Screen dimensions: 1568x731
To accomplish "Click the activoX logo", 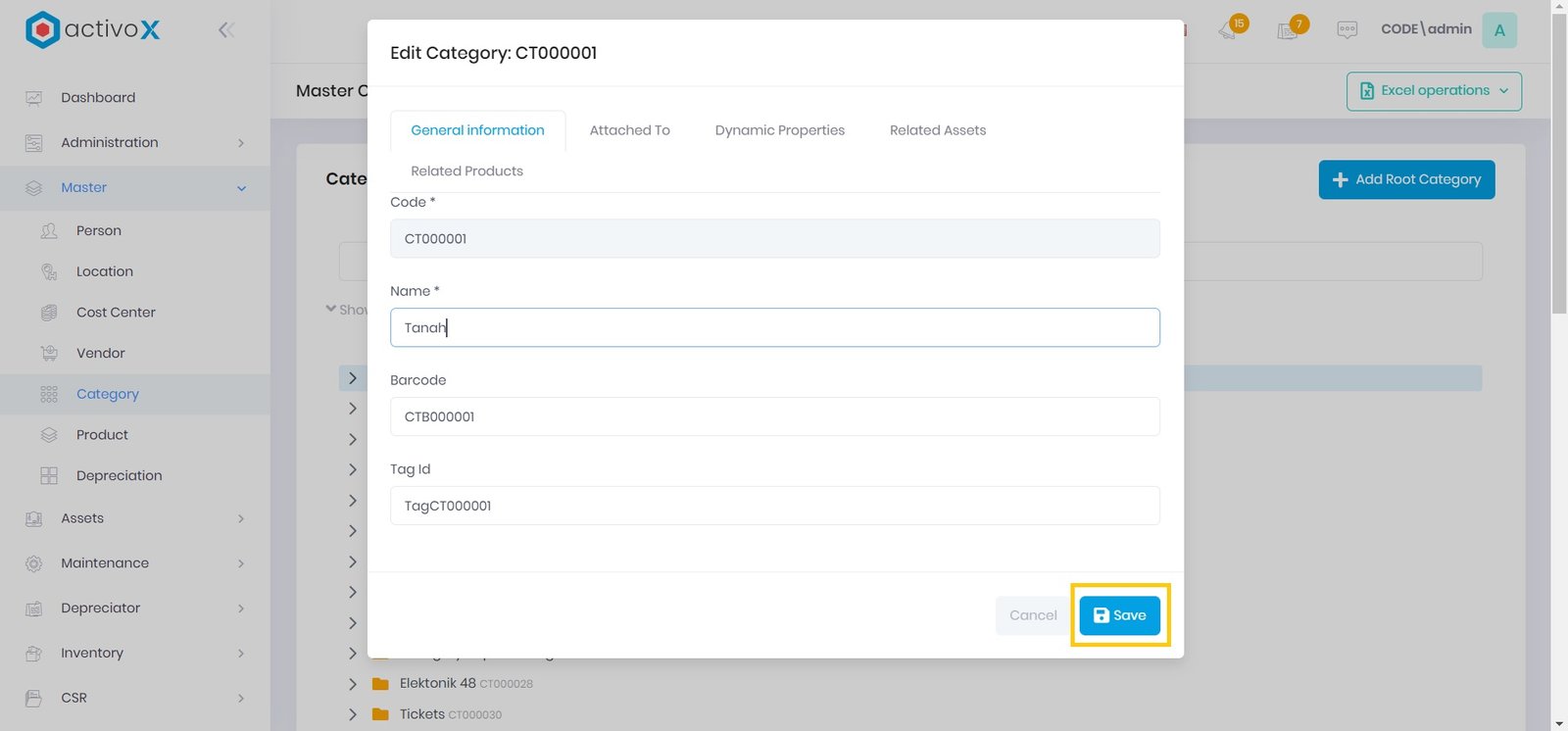I will 93,30.
